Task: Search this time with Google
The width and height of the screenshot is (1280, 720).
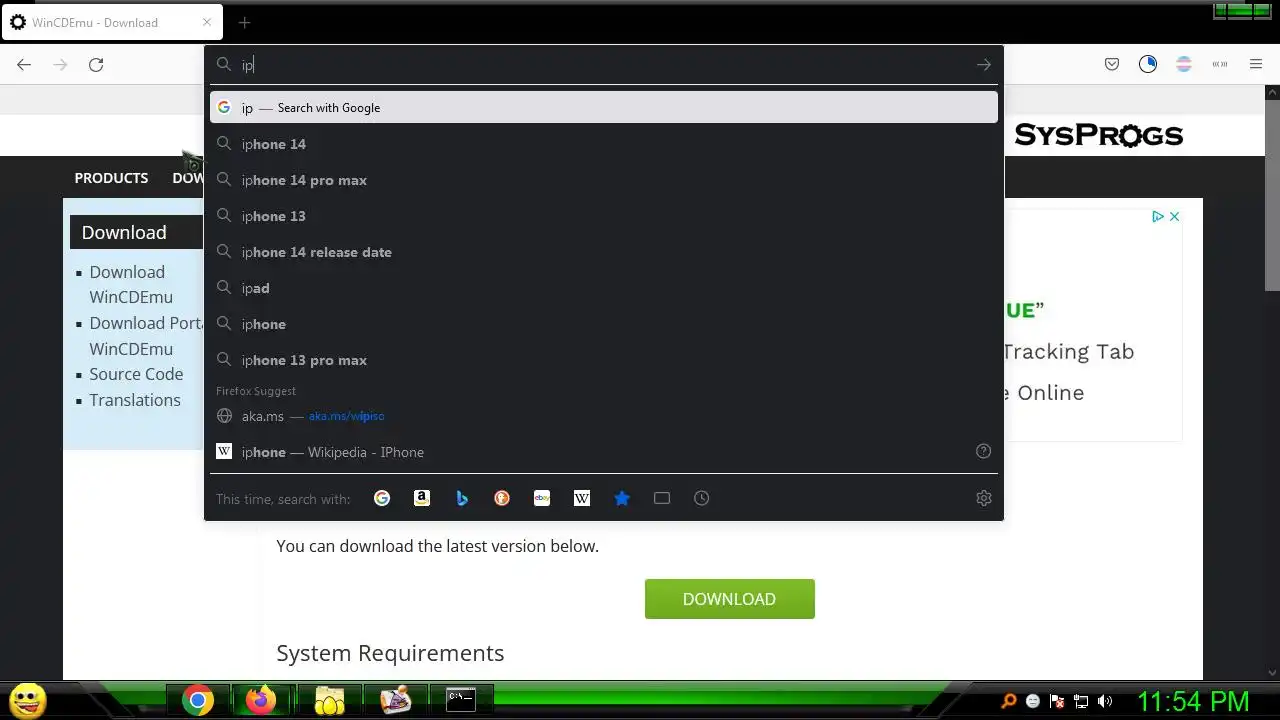Action: 382,498
